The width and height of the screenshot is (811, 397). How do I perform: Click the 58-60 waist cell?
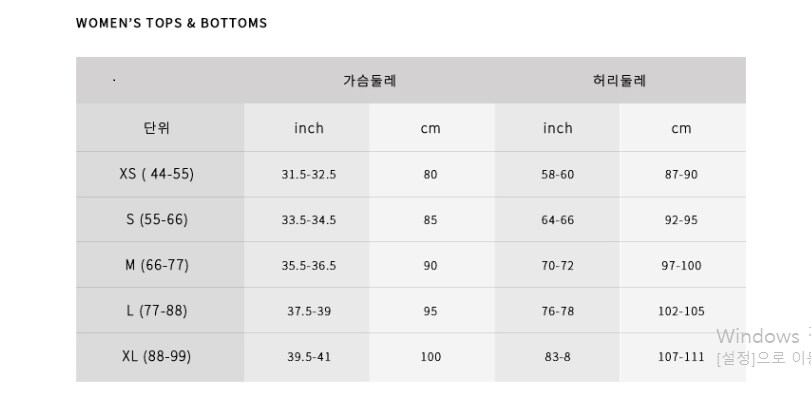click(558, 175)
